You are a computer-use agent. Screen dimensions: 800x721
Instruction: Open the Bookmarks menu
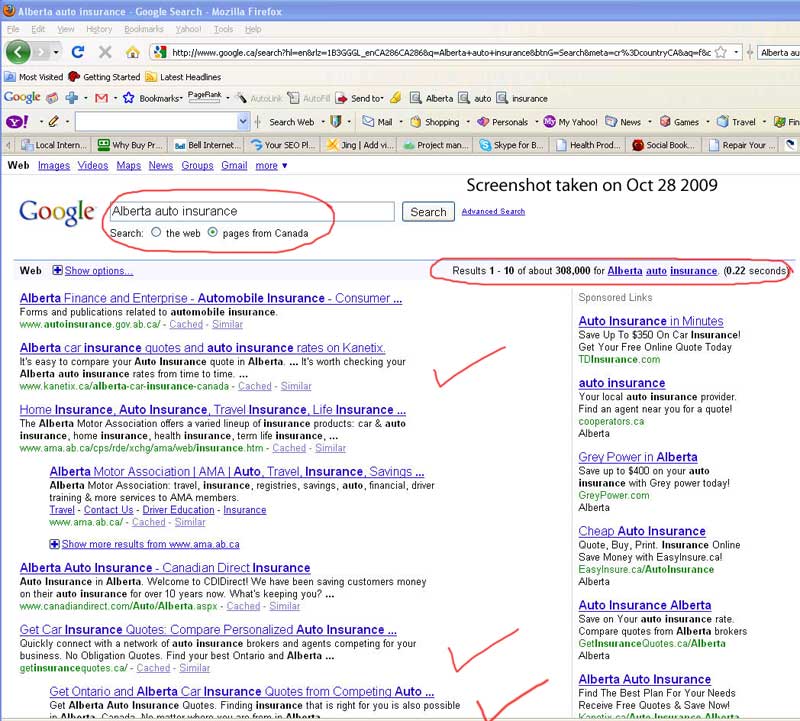click(144, 29)
